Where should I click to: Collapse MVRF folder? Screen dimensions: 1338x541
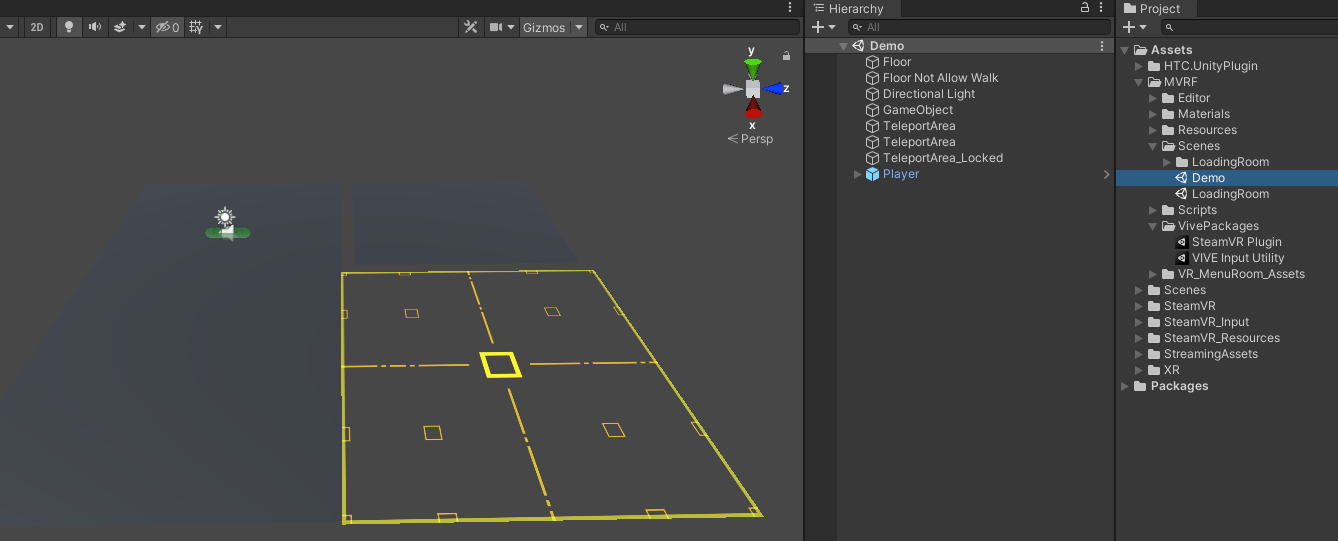1139,82
